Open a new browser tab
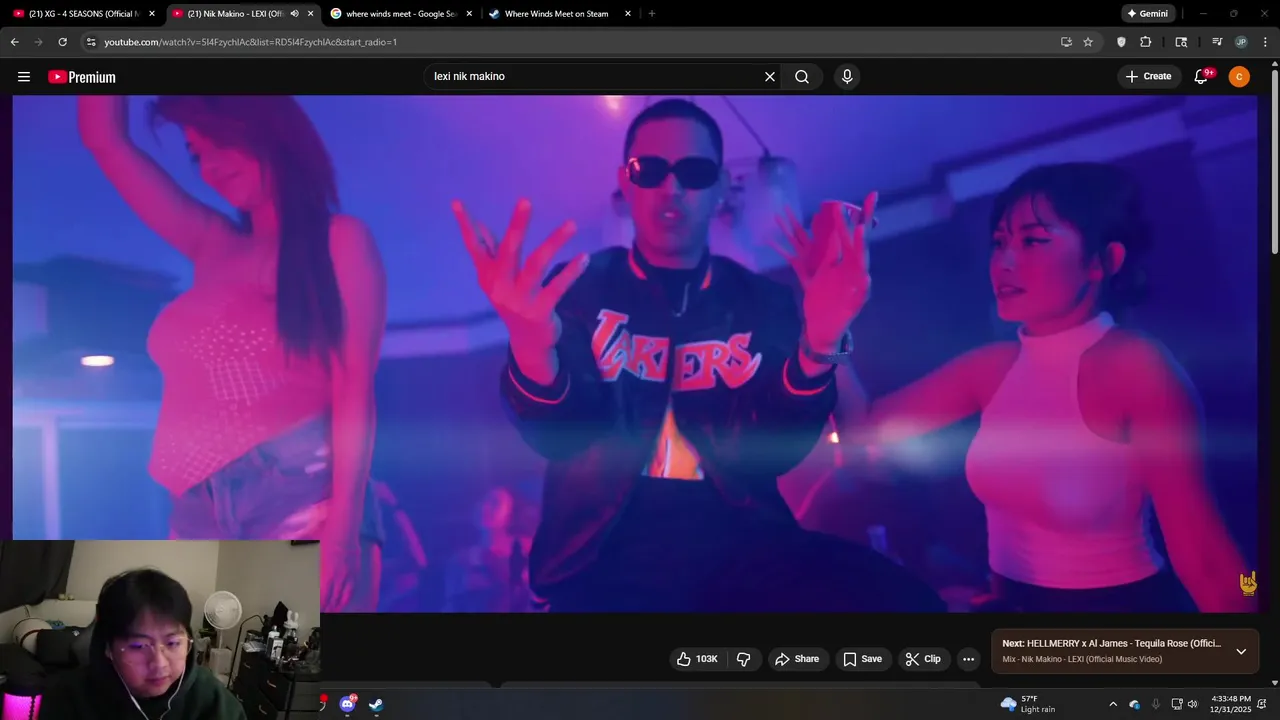The width and height of the screenshot is (1280, 720). [652, 14]
